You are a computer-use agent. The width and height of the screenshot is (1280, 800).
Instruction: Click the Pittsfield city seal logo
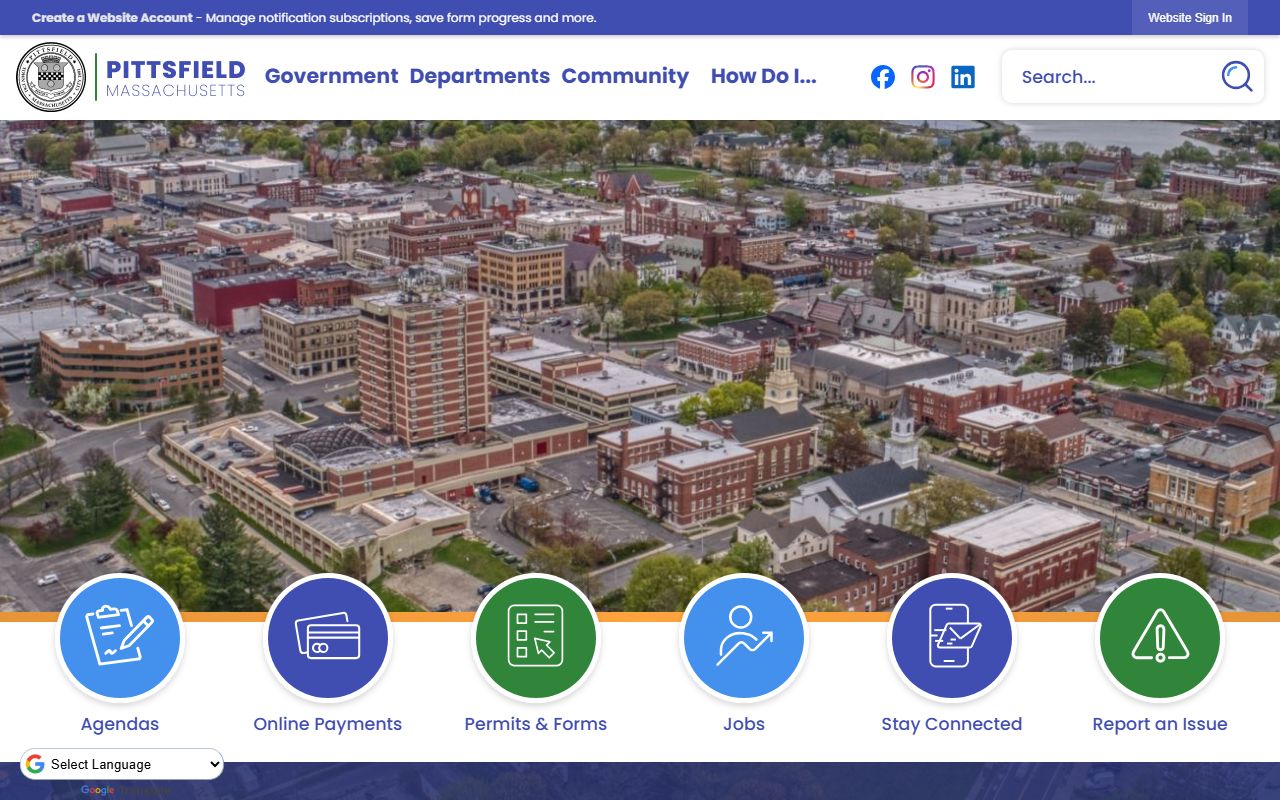[51, 77]
